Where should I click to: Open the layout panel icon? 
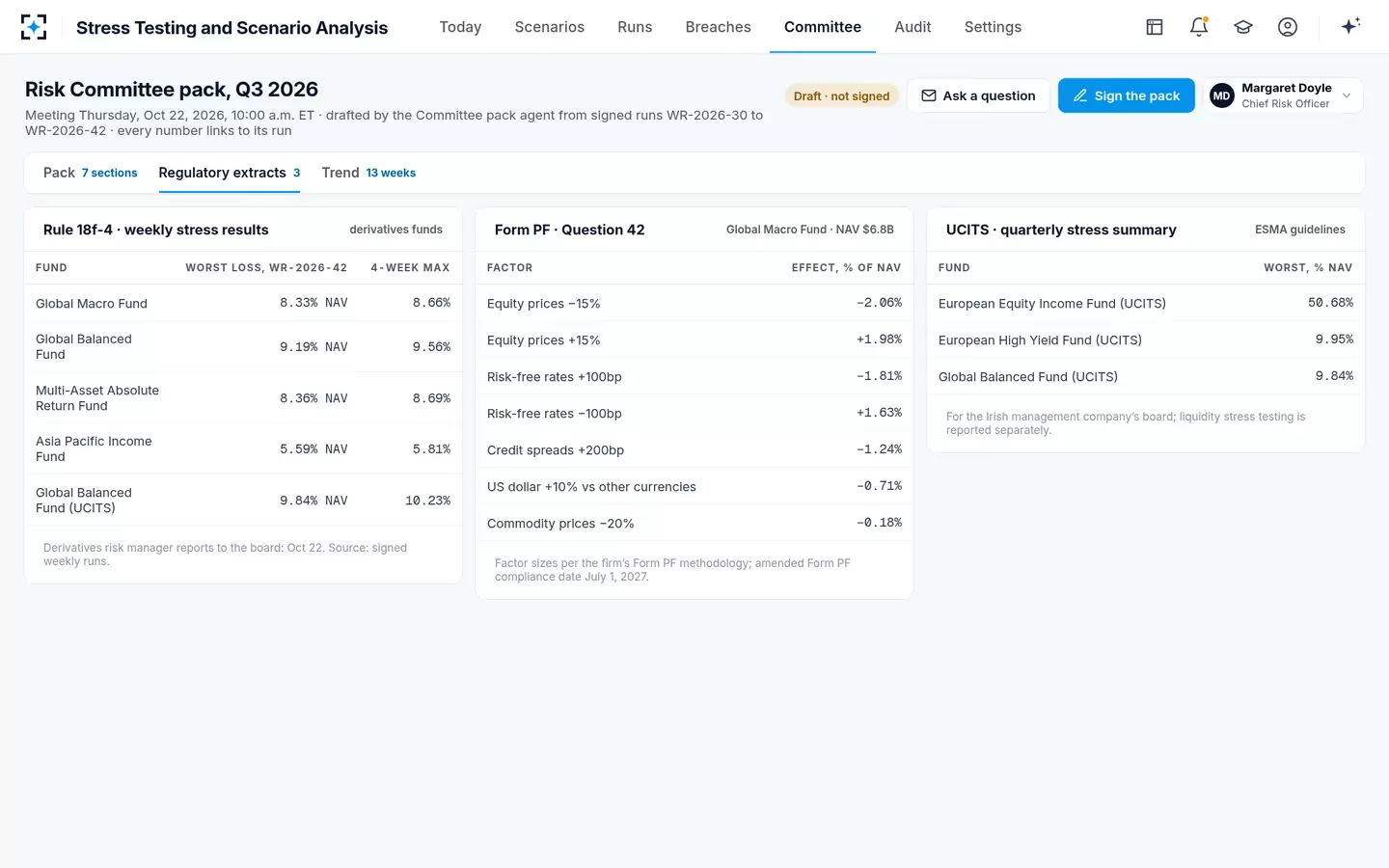1155,27
